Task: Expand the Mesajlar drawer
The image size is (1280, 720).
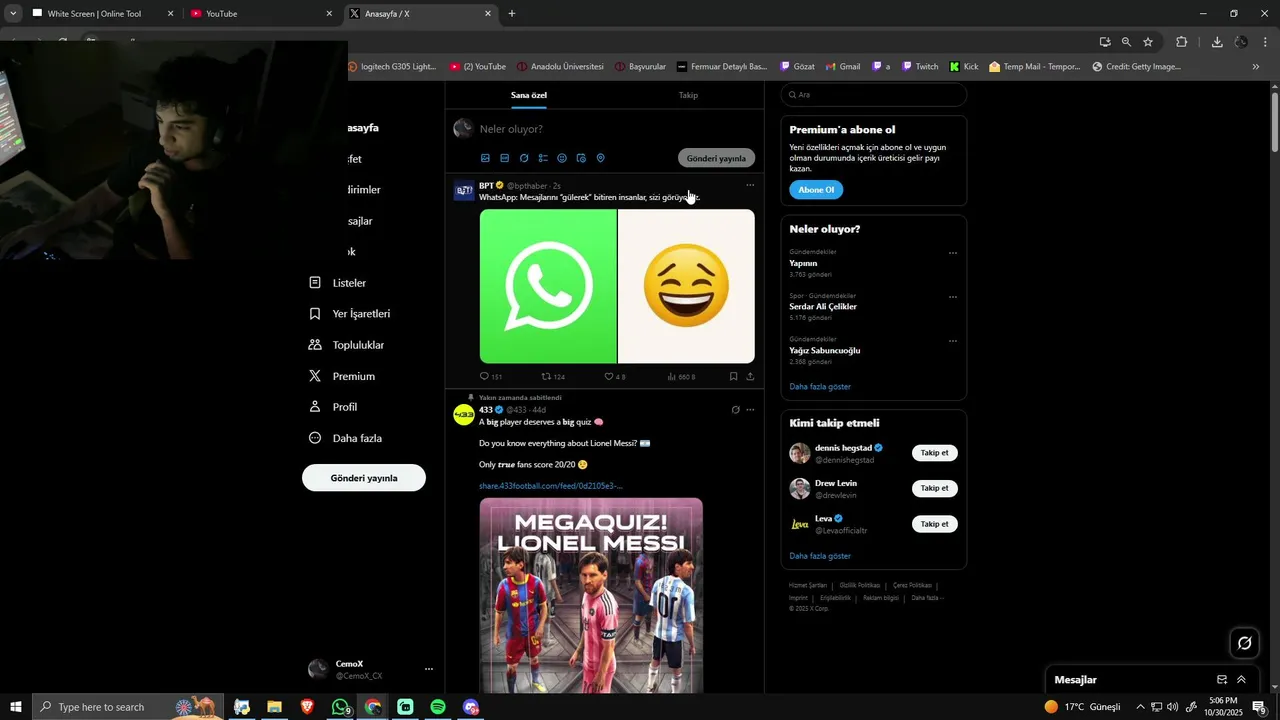Action: (x=1242, y=680)
